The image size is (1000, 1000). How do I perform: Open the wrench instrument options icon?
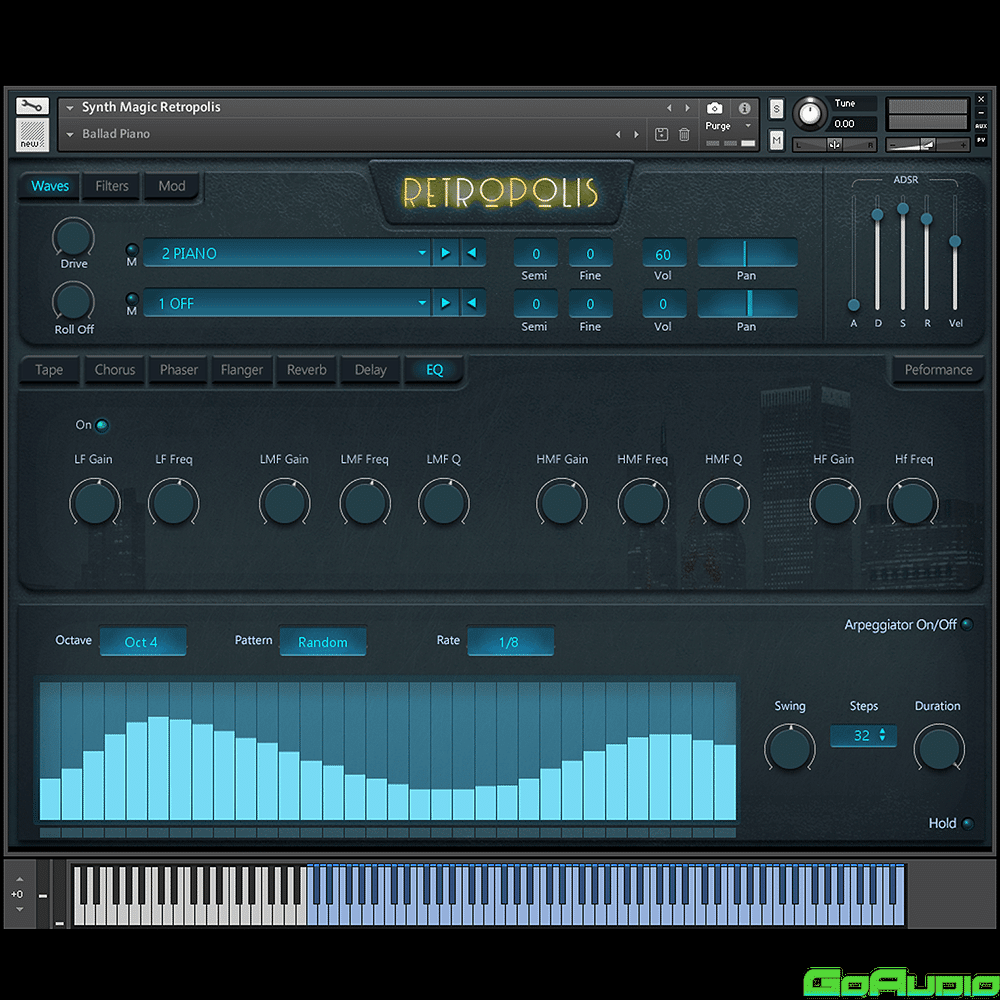[32, 106]
